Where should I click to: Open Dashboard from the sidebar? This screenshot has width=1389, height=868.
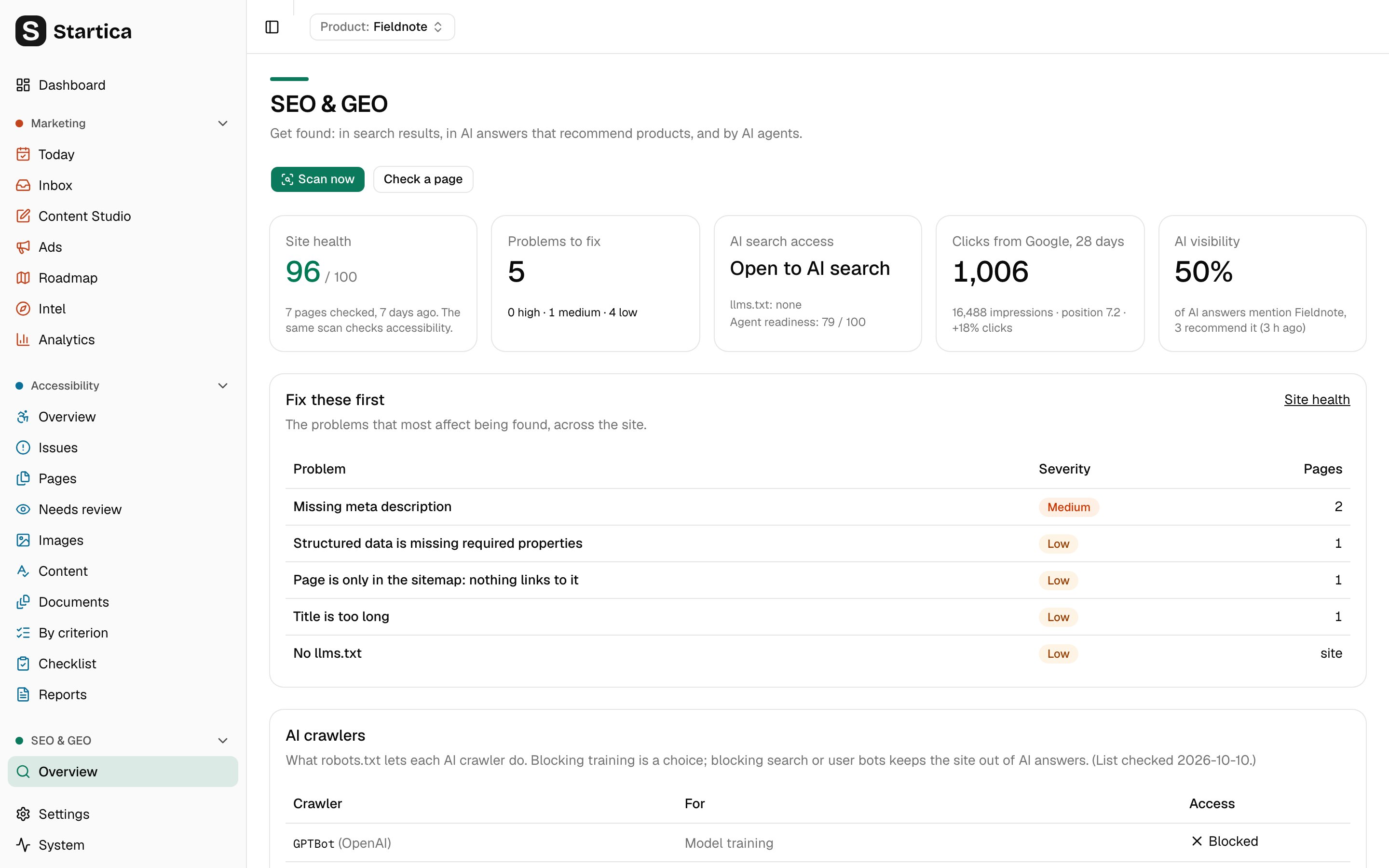point(123,85)
